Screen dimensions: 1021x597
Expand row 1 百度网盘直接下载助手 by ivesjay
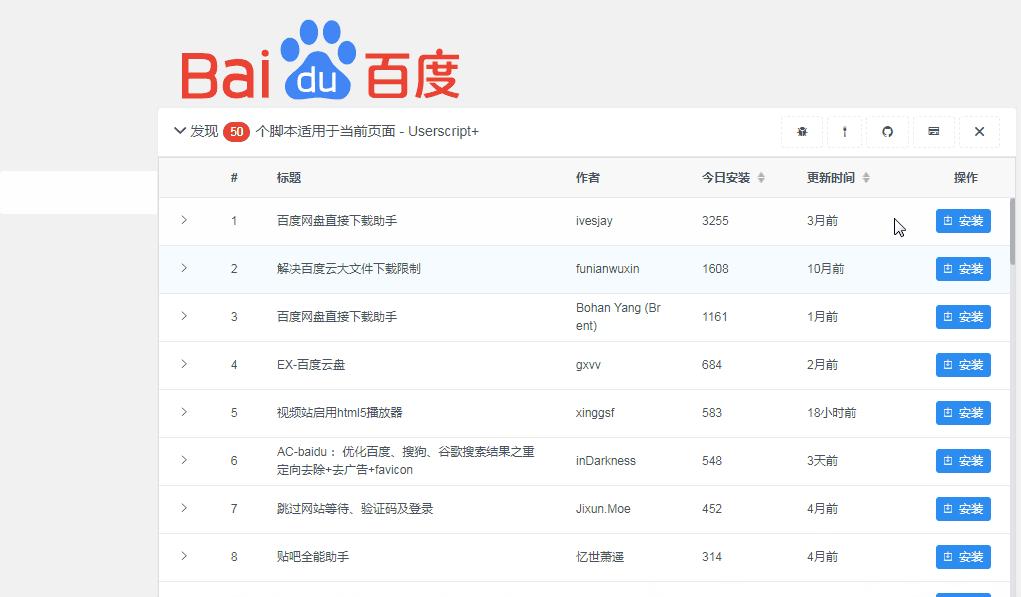point(184,220)
